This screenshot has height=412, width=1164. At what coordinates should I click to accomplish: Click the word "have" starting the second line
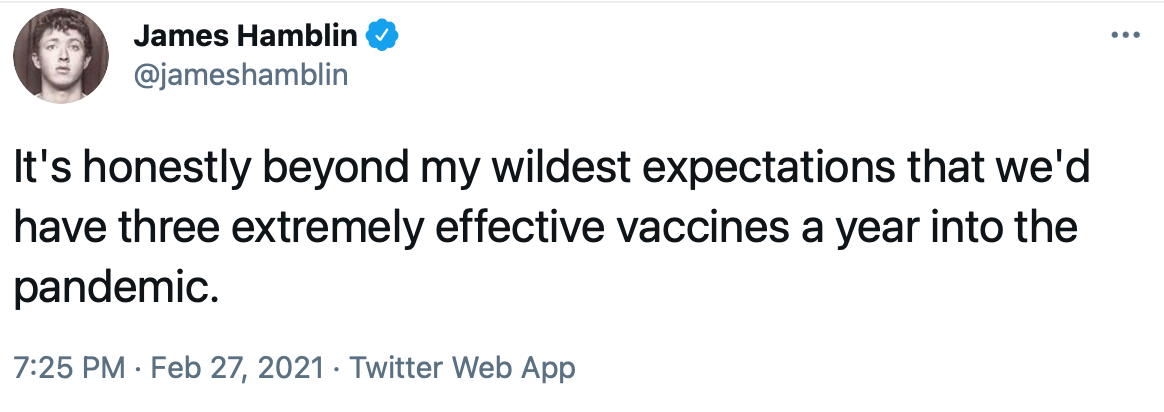point(57,228)
